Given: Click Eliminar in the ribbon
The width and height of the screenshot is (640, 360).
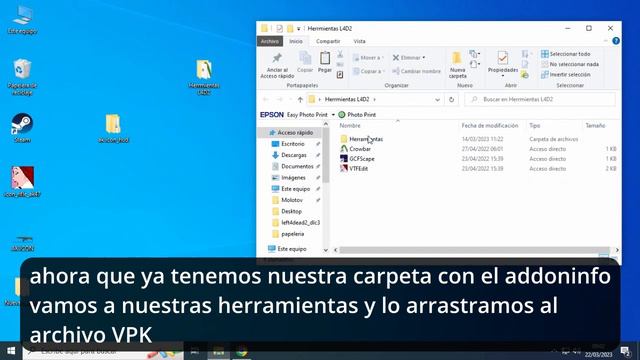Looking at the screenshot, I should pos(409,58).
